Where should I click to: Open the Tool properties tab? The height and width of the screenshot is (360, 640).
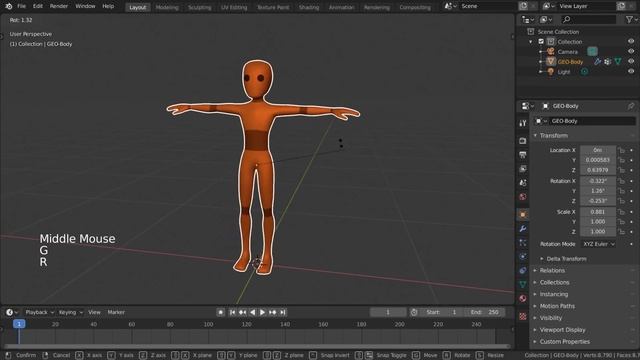coord(523,123)
